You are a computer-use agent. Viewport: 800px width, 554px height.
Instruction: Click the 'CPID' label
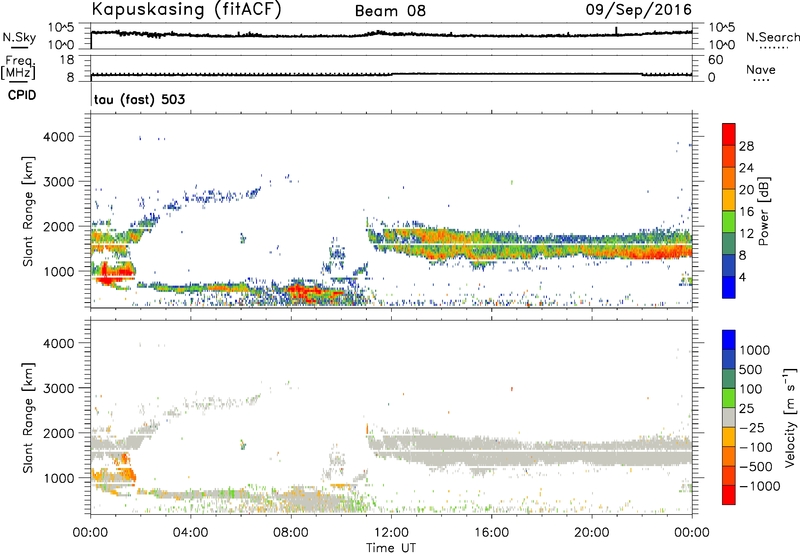[x=22, y=95]
